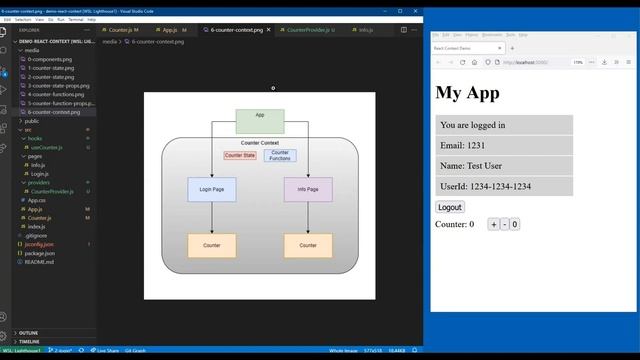Open editor more actions ellipsis
640x360 pixels.
[414, 30]
